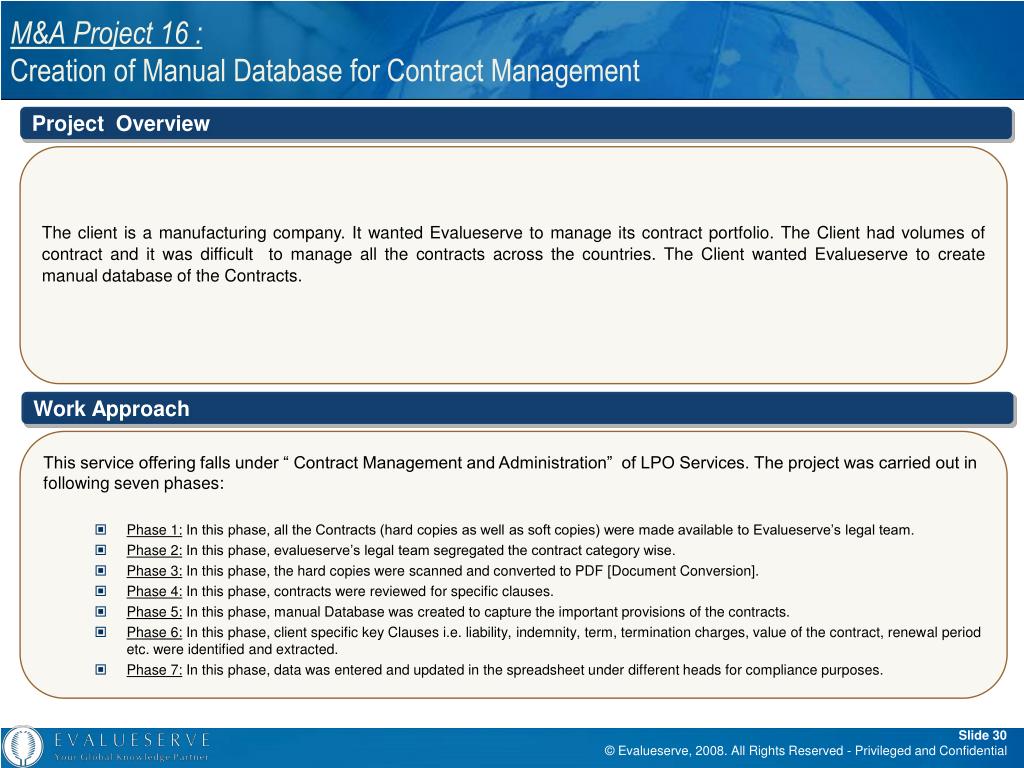Click 'contracts were reviewed for specific clauses' text
This screenshot has height=768, width=1024.
[413, 591]
